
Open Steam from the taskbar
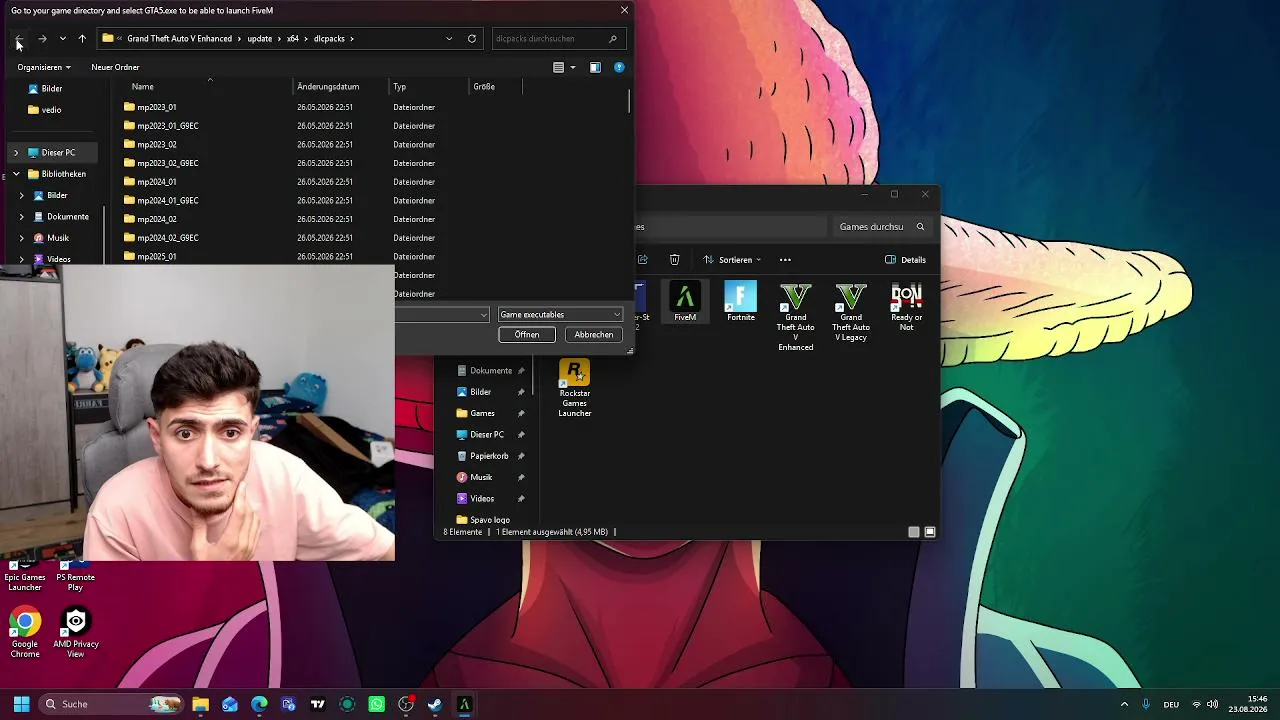[x=435, y=704]
